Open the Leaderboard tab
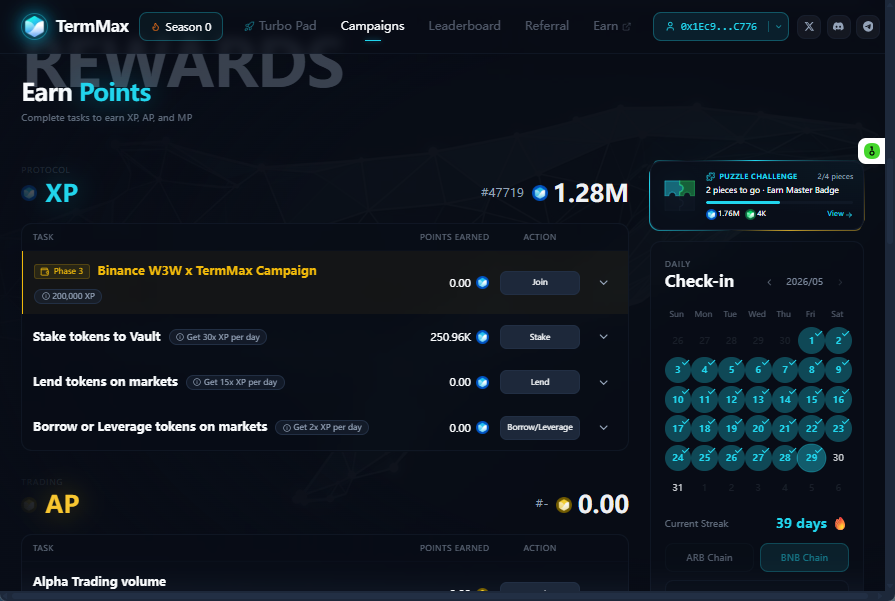 (x=465, y=26)
